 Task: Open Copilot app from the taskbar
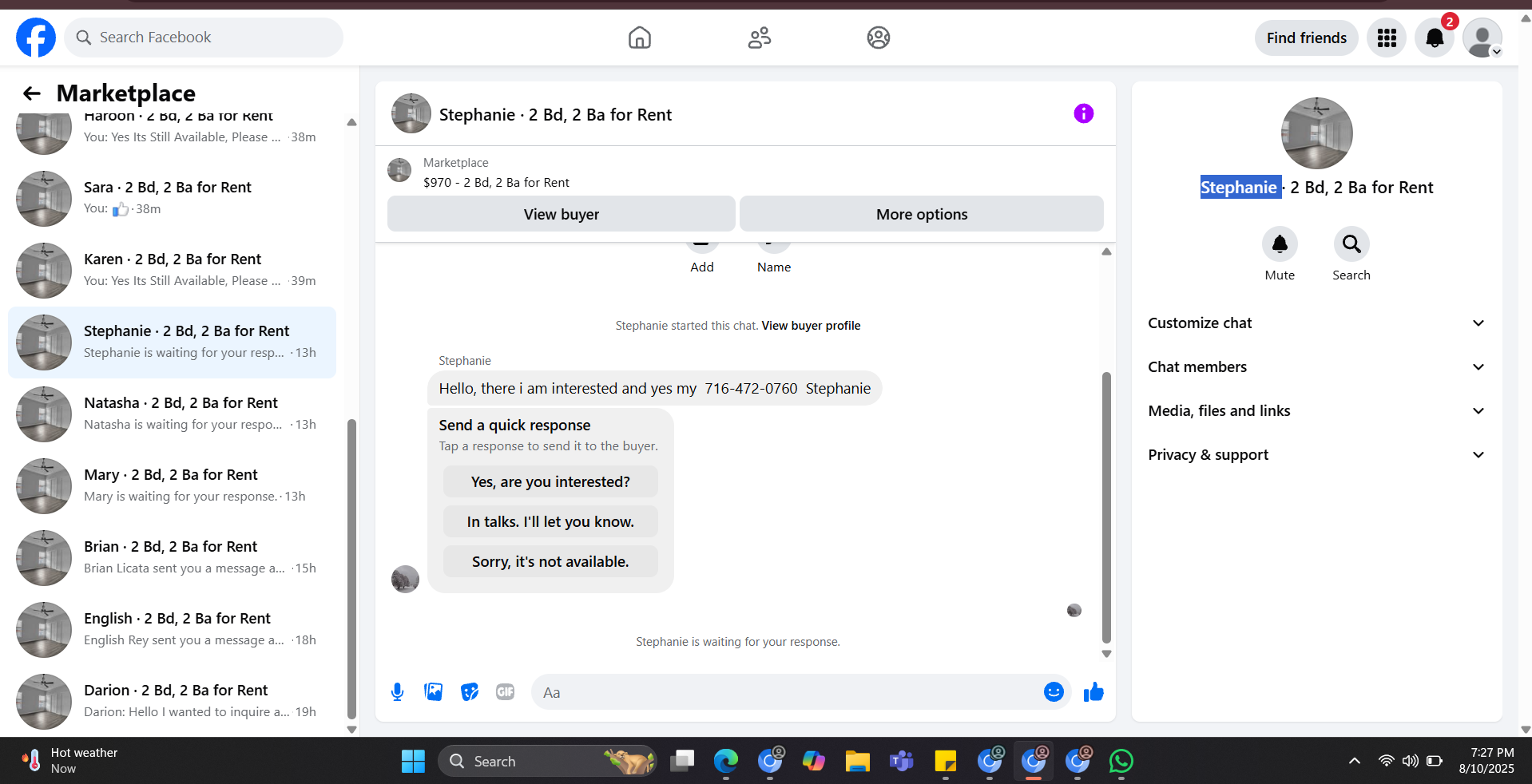click(813, 761)
